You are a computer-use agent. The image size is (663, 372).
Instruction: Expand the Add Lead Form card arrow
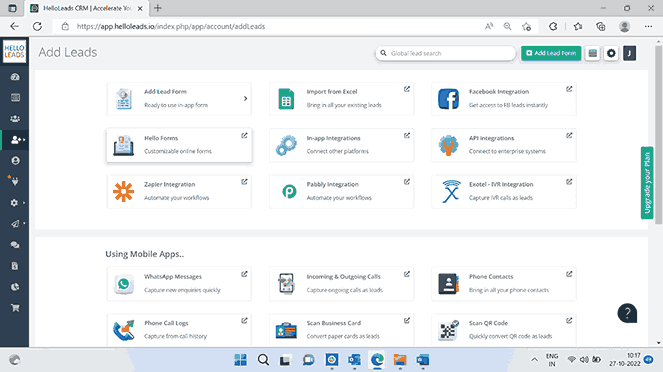pyautogui.click(x=245, y=98)
